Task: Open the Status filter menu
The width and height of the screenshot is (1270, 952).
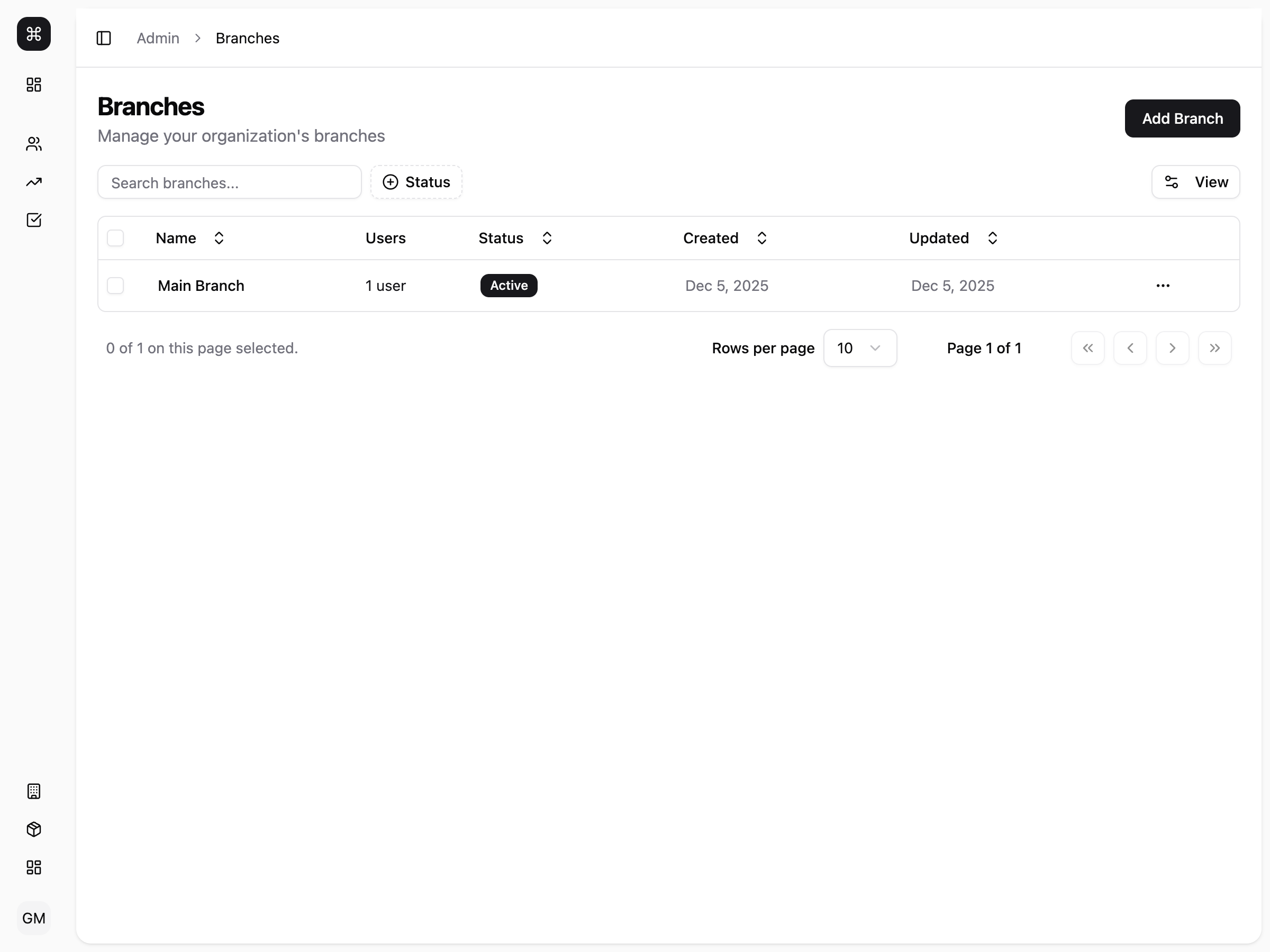Action: [416, 182]
